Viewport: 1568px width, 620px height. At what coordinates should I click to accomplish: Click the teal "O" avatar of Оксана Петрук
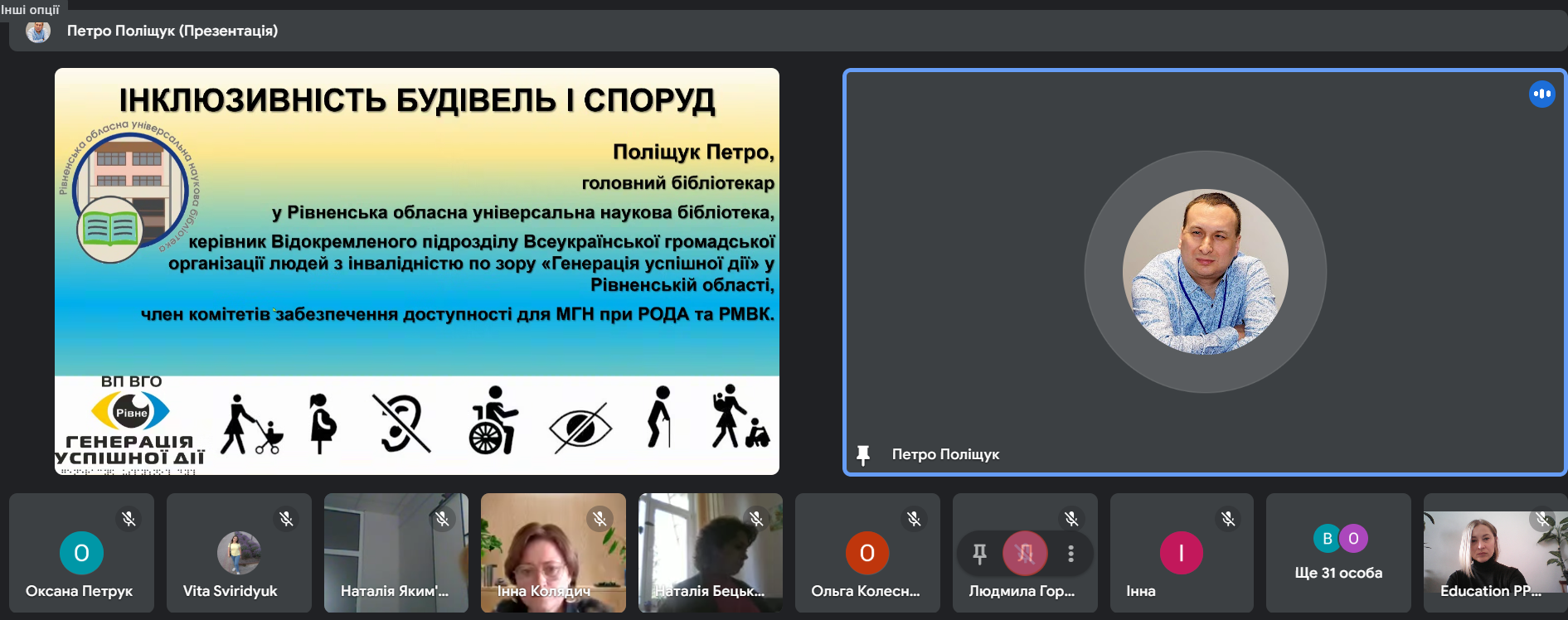click(81, 553)
